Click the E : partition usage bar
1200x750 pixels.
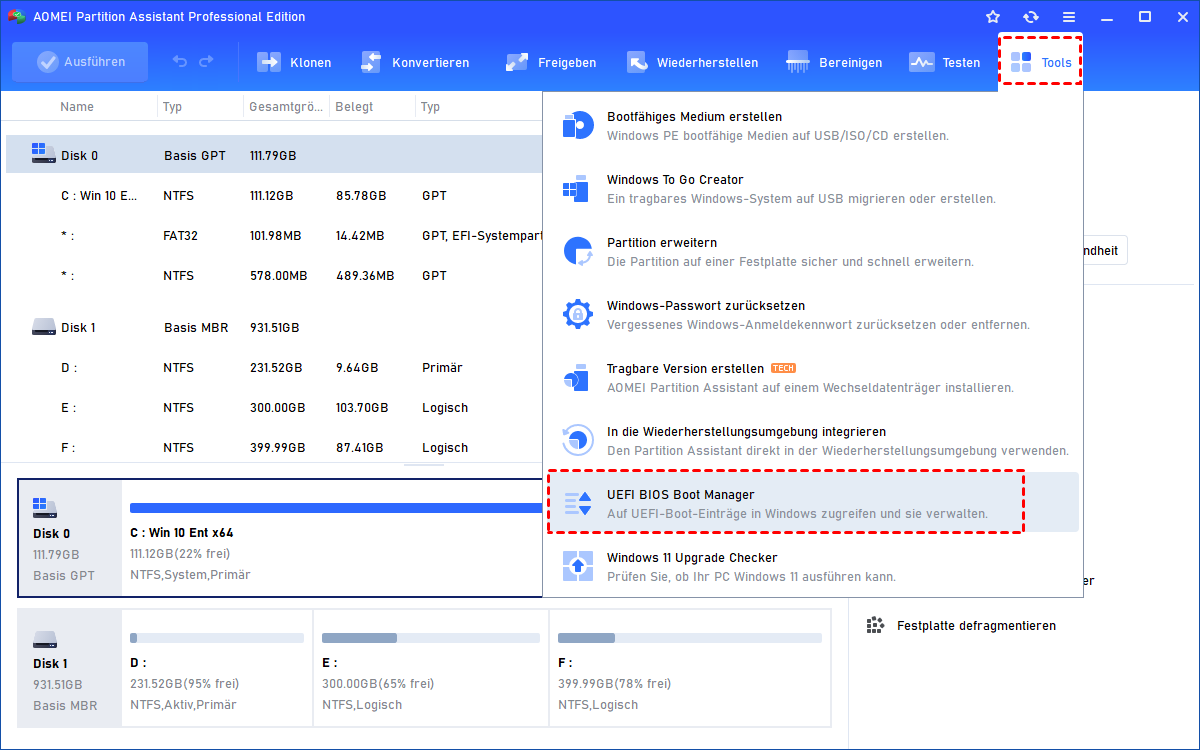[x=431, y=637]
